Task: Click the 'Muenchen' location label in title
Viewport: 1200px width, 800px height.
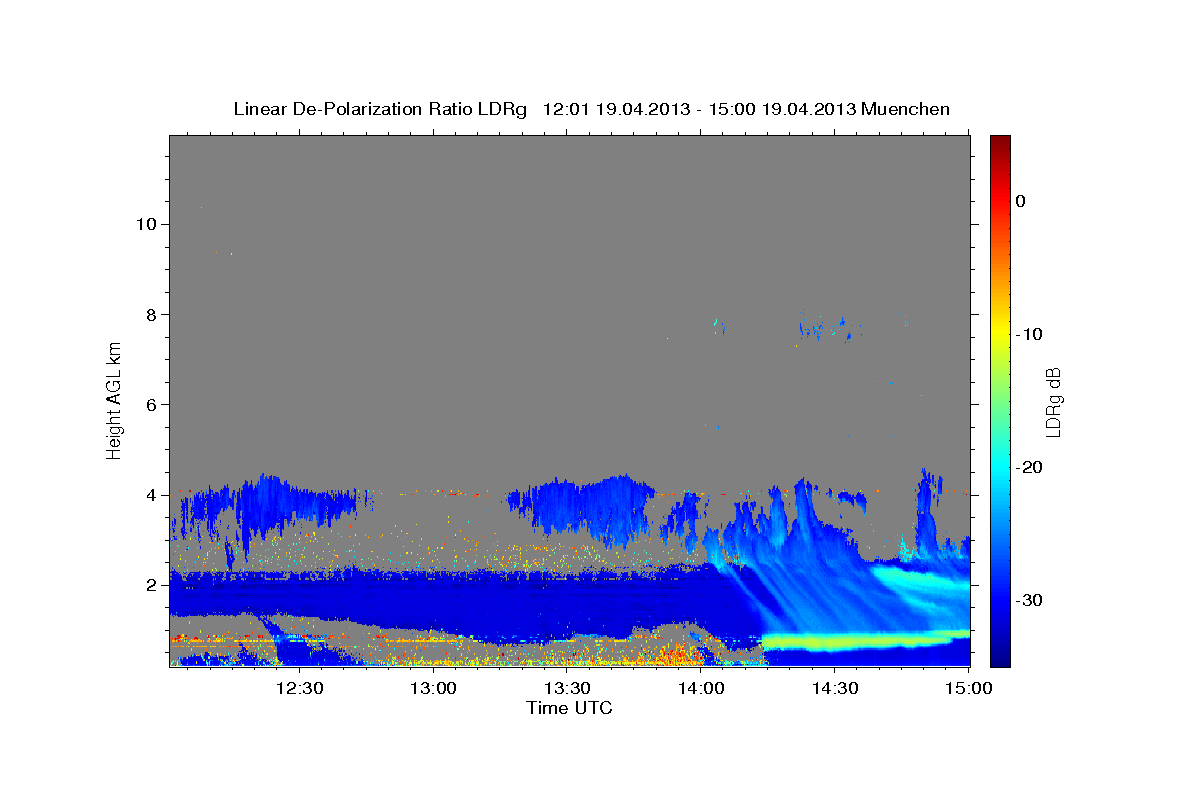Action: [906, 109]
